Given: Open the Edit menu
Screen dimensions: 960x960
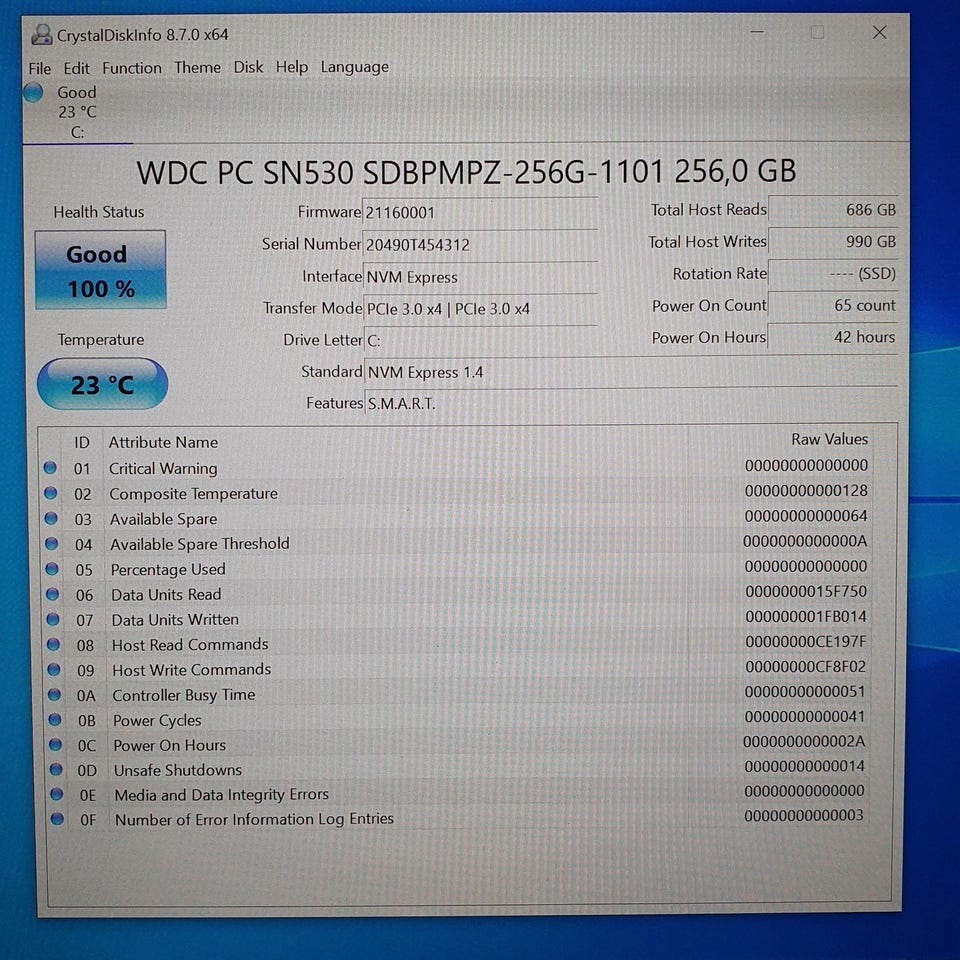Looking at the screenshot, I should coord(76,68).
